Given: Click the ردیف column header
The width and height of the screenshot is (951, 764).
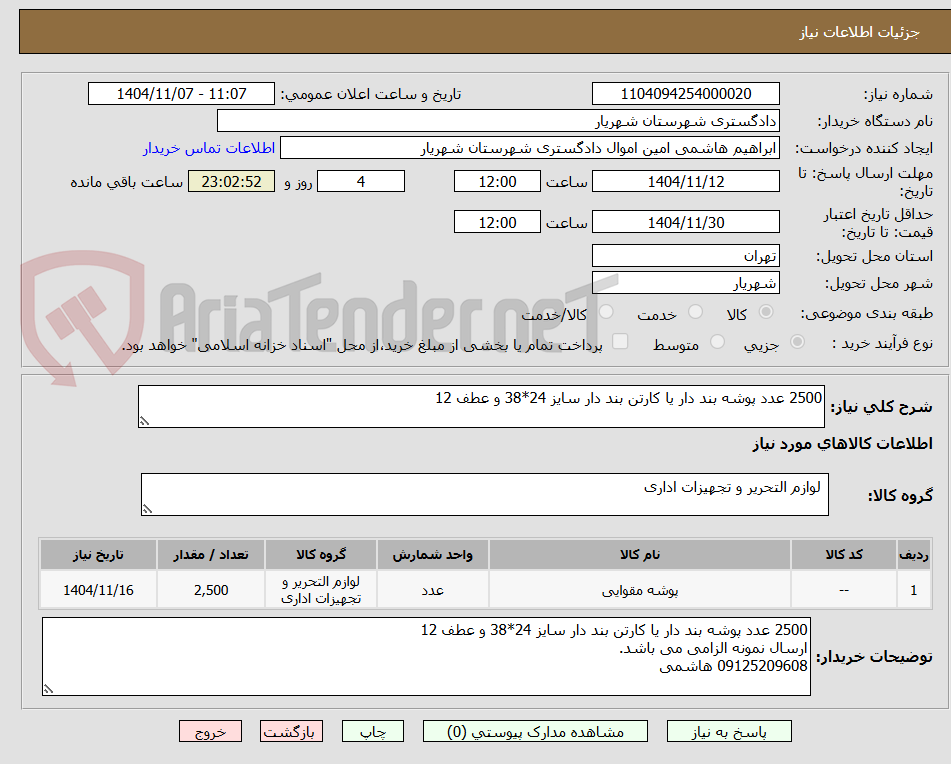Looking at the screenshot, I should 913,555.
